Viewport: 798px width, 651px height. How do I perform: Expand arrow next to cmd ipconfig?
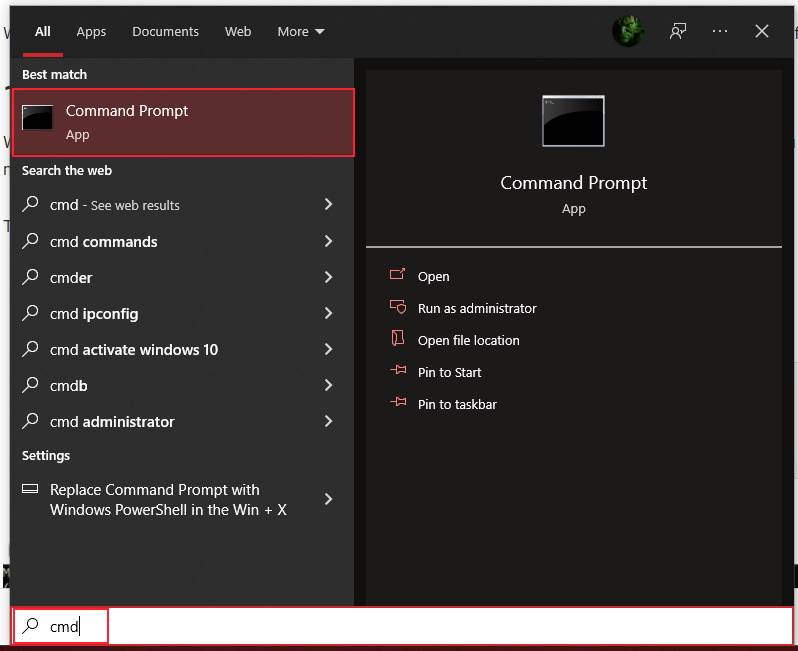pyautogui.click(x=328, y=313)
